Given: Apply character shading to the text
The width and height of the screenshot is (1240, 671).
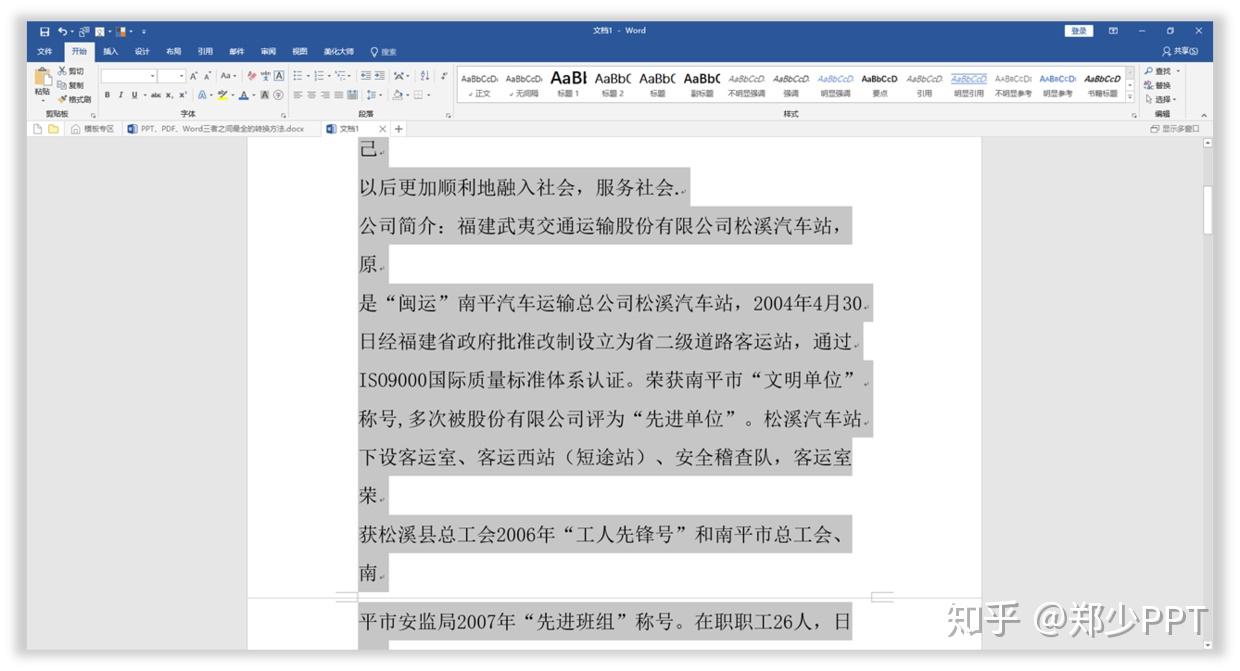Looking at the screenshot, I should tap(264, 95).
